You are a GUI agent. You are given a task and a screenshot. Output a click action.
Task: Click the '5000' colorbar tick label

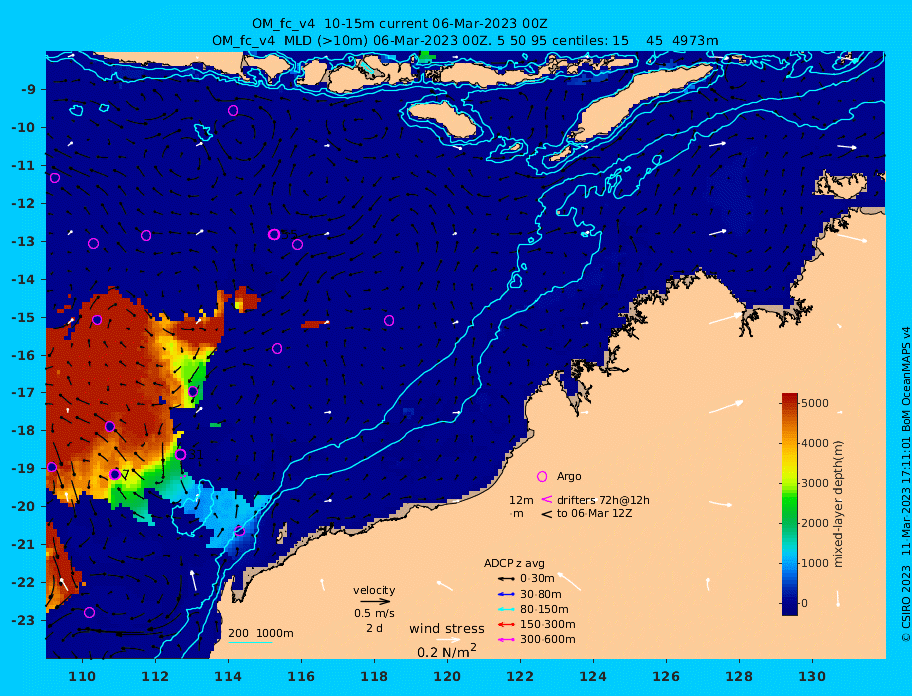(x=814, y=403)
